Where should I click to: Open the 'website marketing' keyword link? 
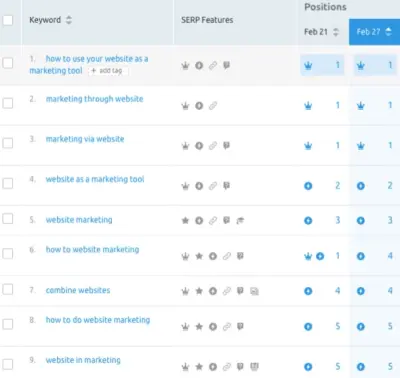click(x=79, y=220)
